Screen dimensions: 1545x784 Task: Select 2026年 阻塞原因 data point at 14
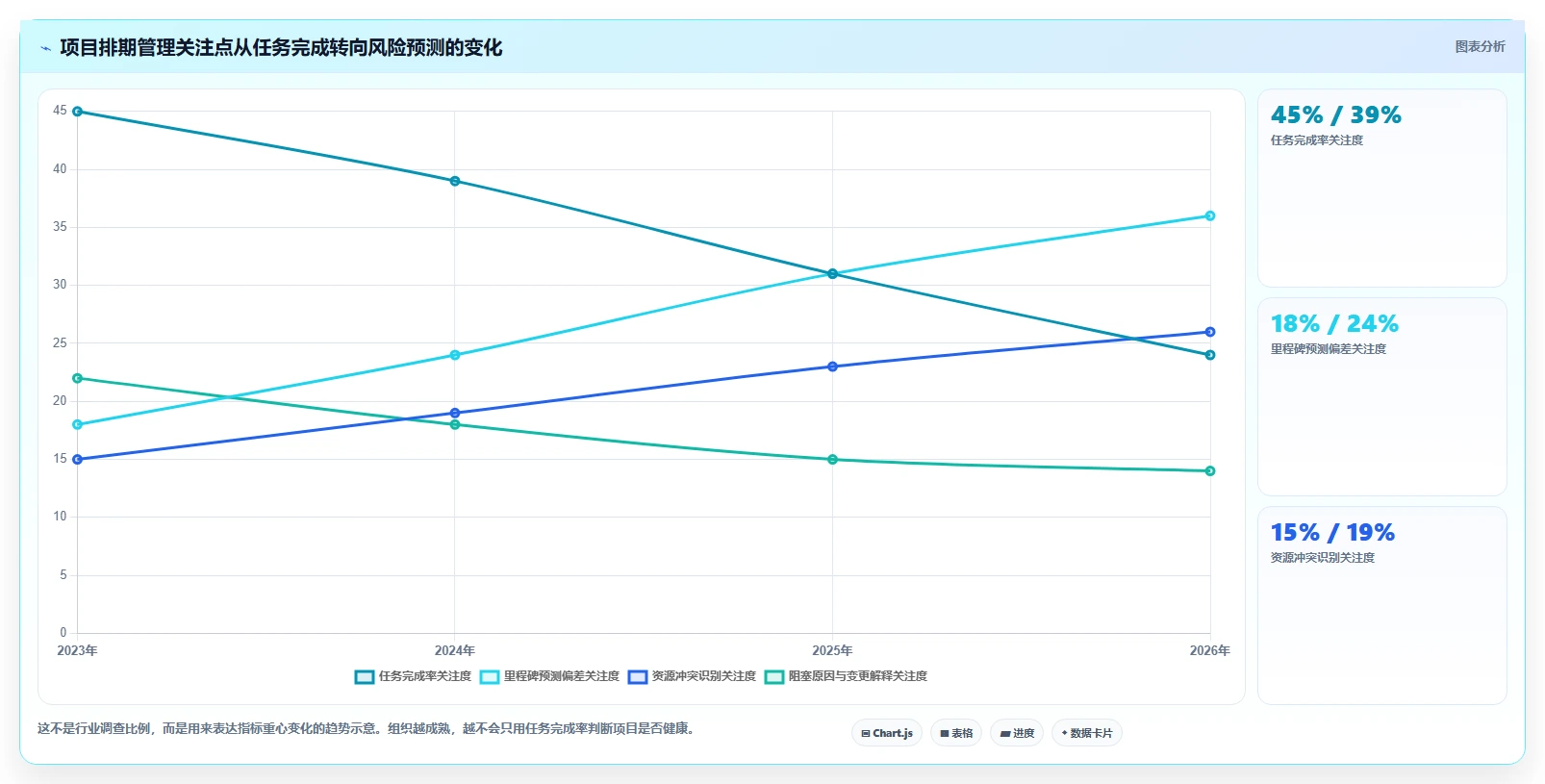[1210, 471]
